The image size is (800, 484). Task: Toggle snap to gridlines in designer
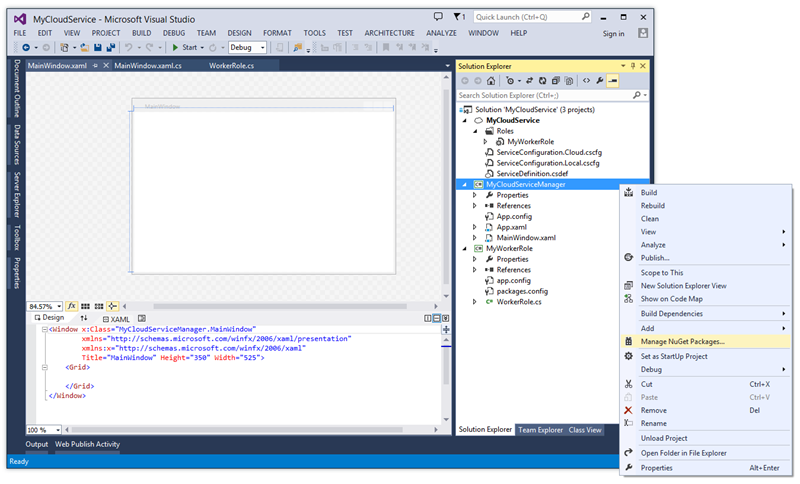(x=99, y=307)
